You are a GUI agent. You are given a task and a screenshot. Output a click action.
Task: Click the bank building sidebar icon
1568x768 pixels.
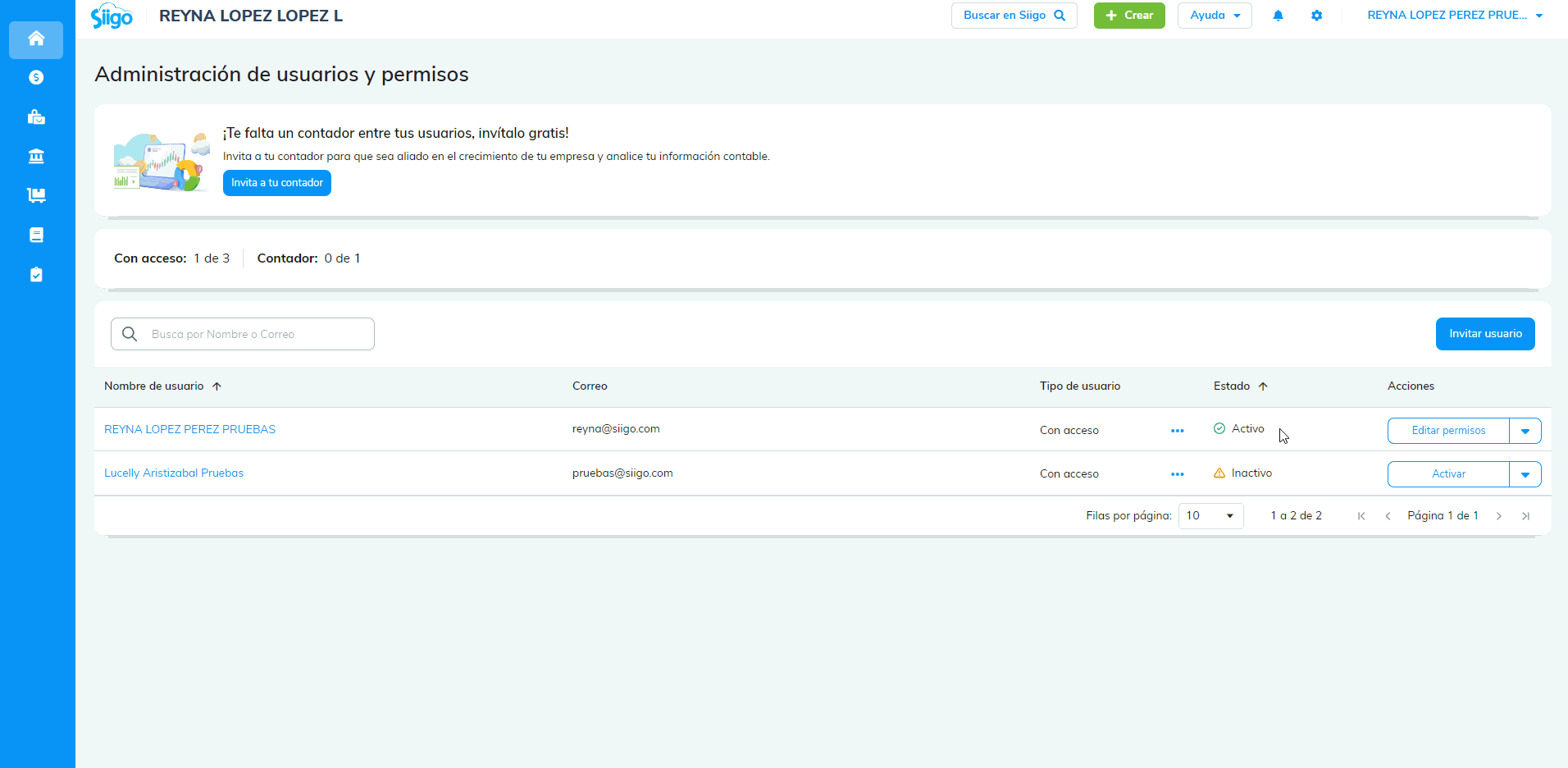click(36, 156)
